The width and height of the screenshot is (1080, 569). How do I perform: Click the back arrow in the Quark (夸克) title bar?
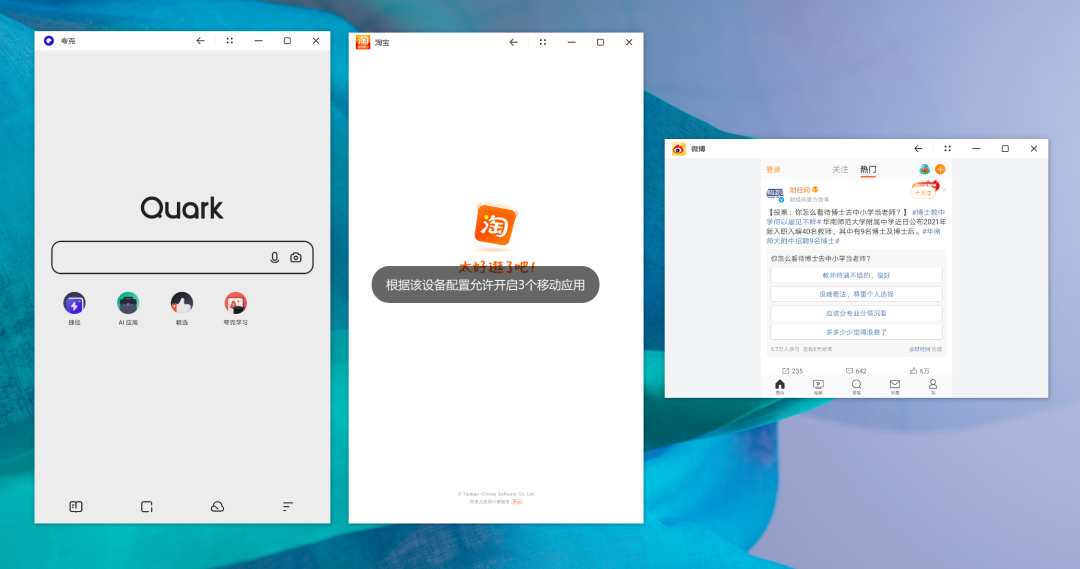(x=200, y=41)
